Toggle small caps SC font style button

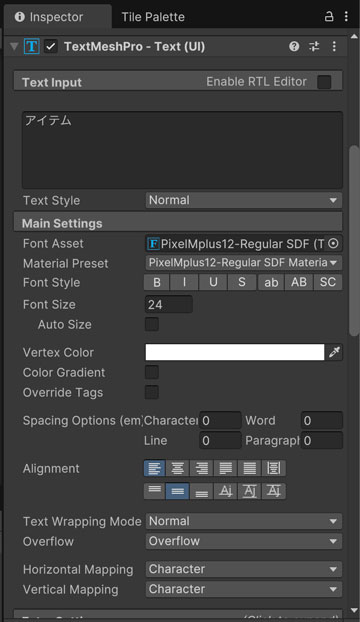(x=328, y=282)
